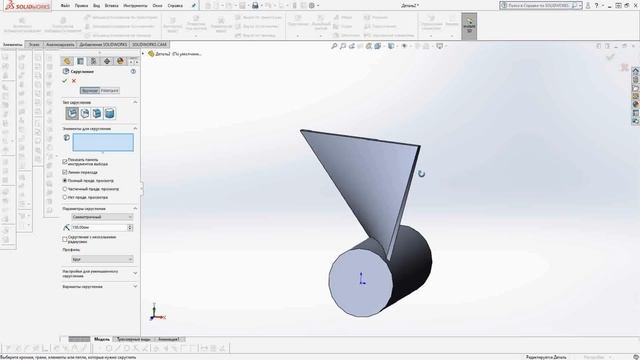Switch to the Добавления SOLIDWORKS tab
640x360 pixels.
[x=103, y=44]
